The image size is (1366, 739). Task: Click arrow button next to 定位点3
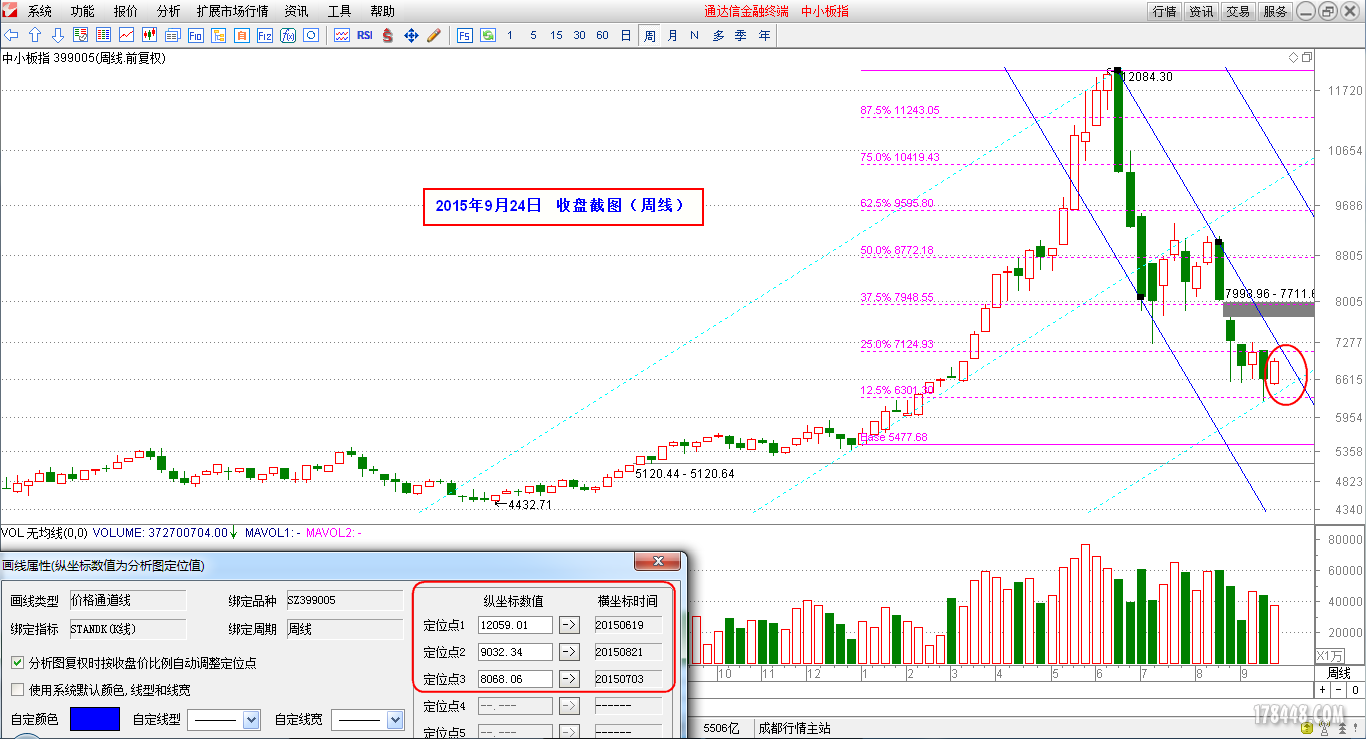(x=569, y=679)
